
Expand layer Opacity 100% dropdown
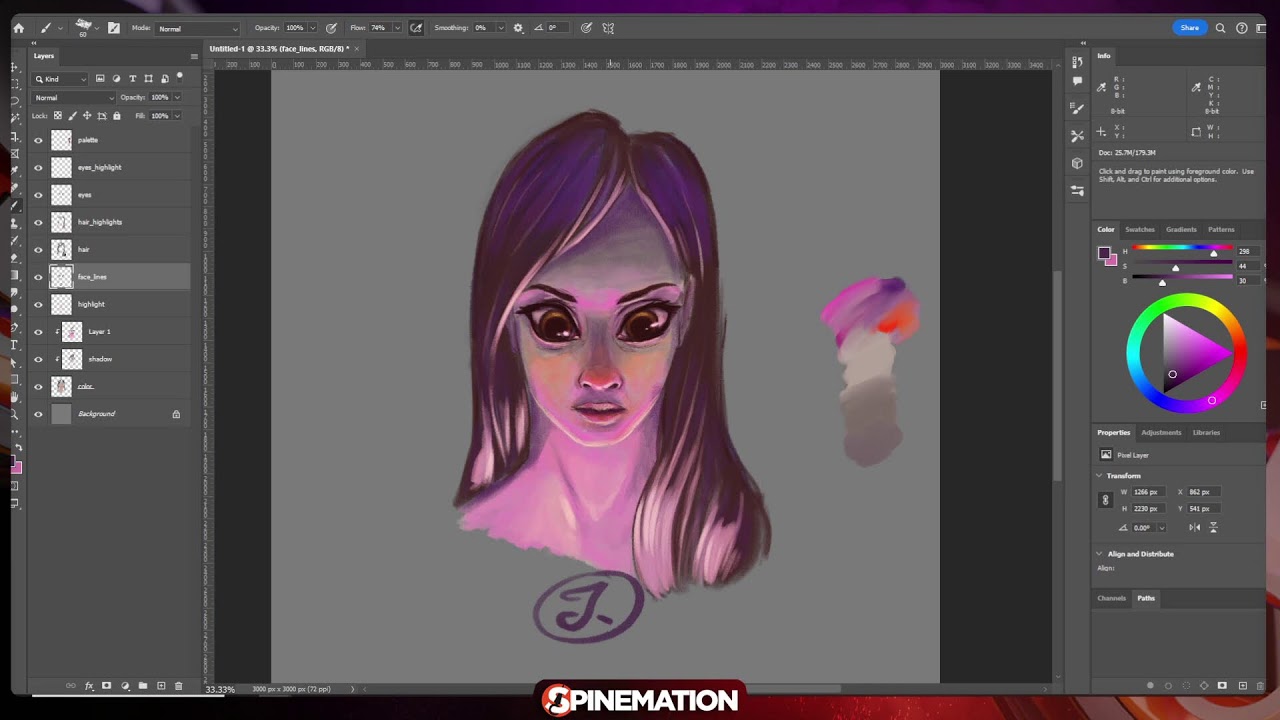click(177, 97)
